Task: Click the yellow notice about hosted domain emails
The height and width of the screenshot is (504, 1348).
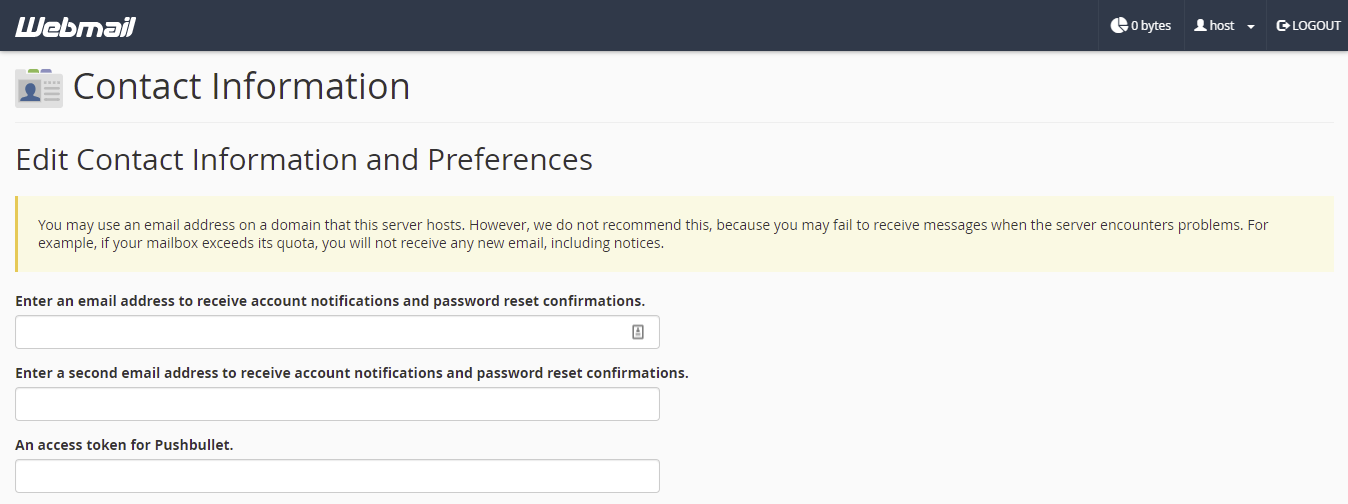Action: (674, 234)
